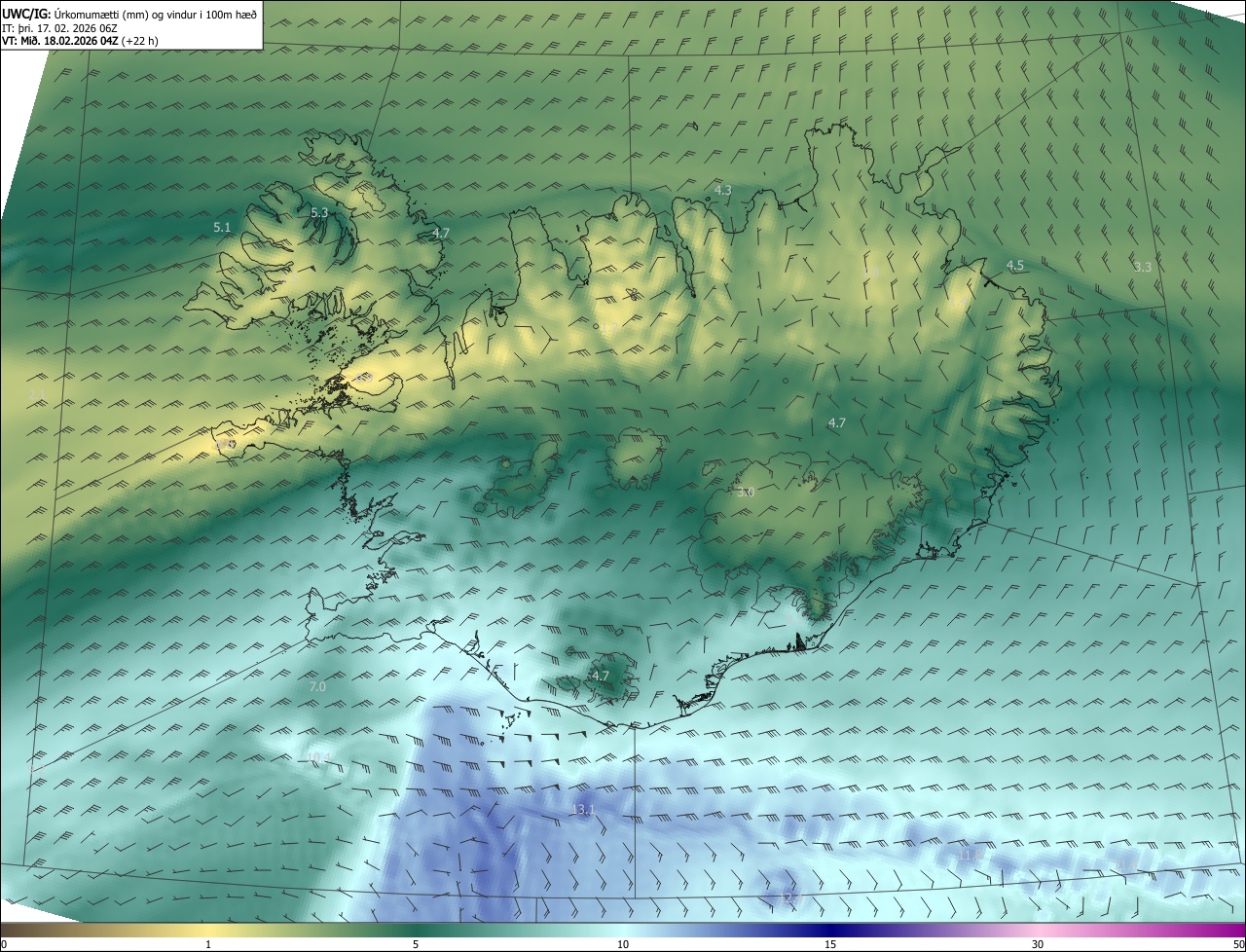This screenshot has height=952, width=1246.
Task: Click the '1' tick label on the color scale
Action: tap(208, 944)
